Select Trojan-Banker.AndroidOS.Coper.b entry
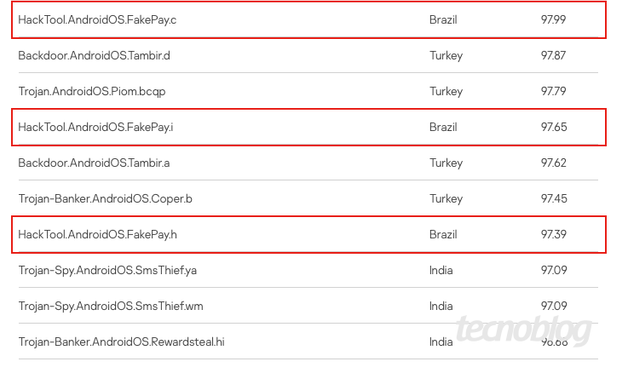 point(105,199)
